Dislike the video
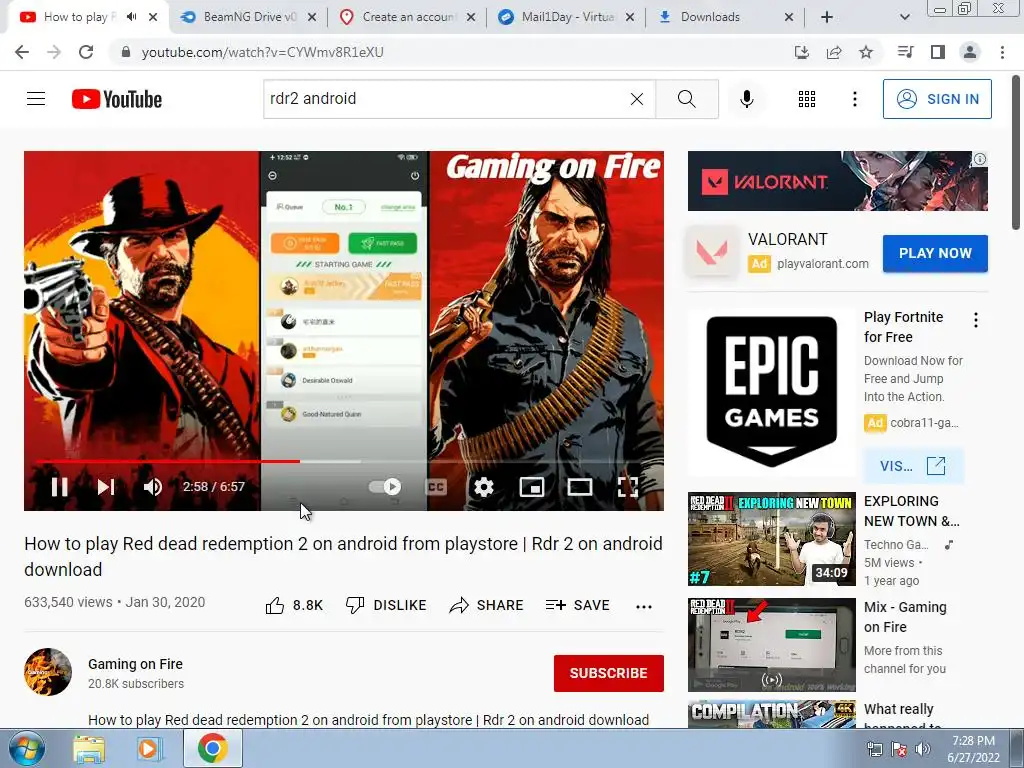Image resolution: width=1024 pixels, height=768 pixels. 386,605
